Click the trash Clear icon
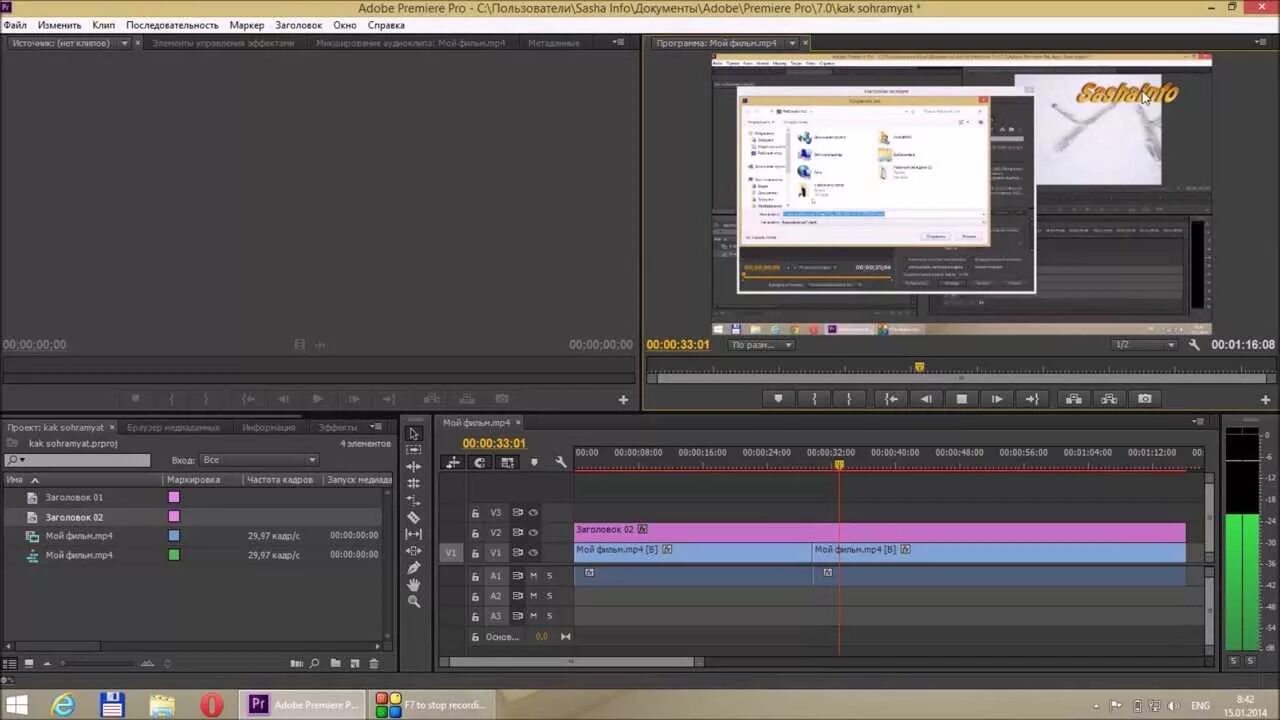Image resolution: width=1280 pixels, height=720 pixels. tap(374, 663)
